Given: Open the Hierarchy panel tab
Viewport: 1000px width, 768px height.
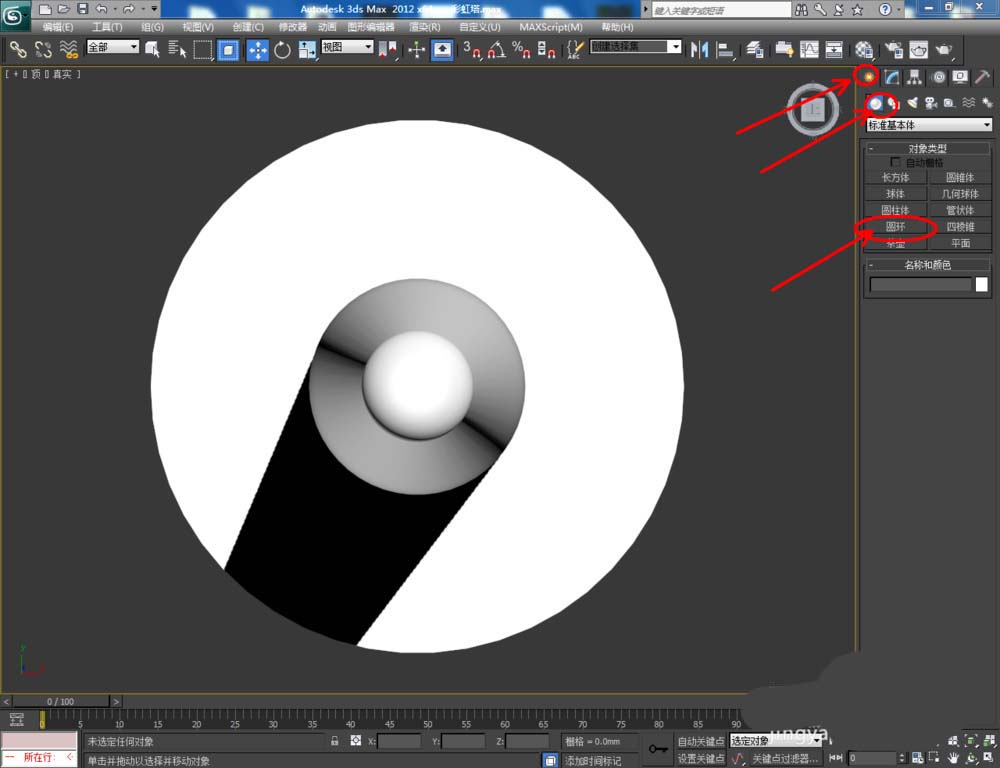Looking at the screenshot, I should click(914, 77).
